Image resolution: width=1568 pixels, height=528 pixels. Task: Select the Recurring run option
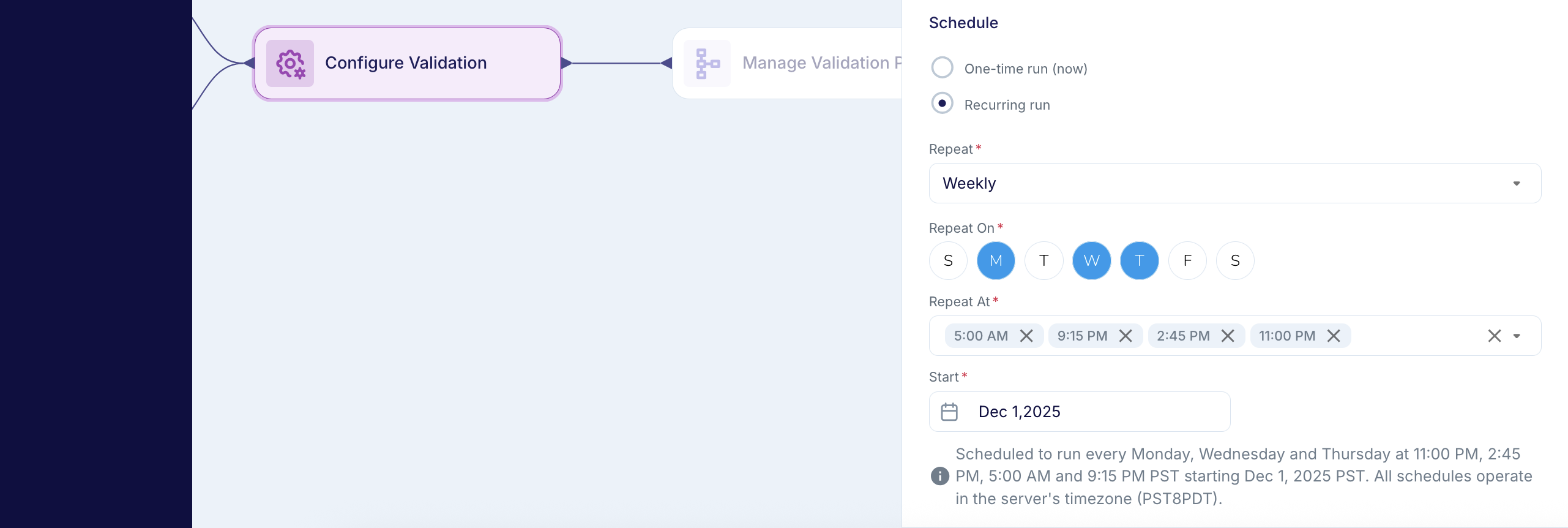[943, 104]
